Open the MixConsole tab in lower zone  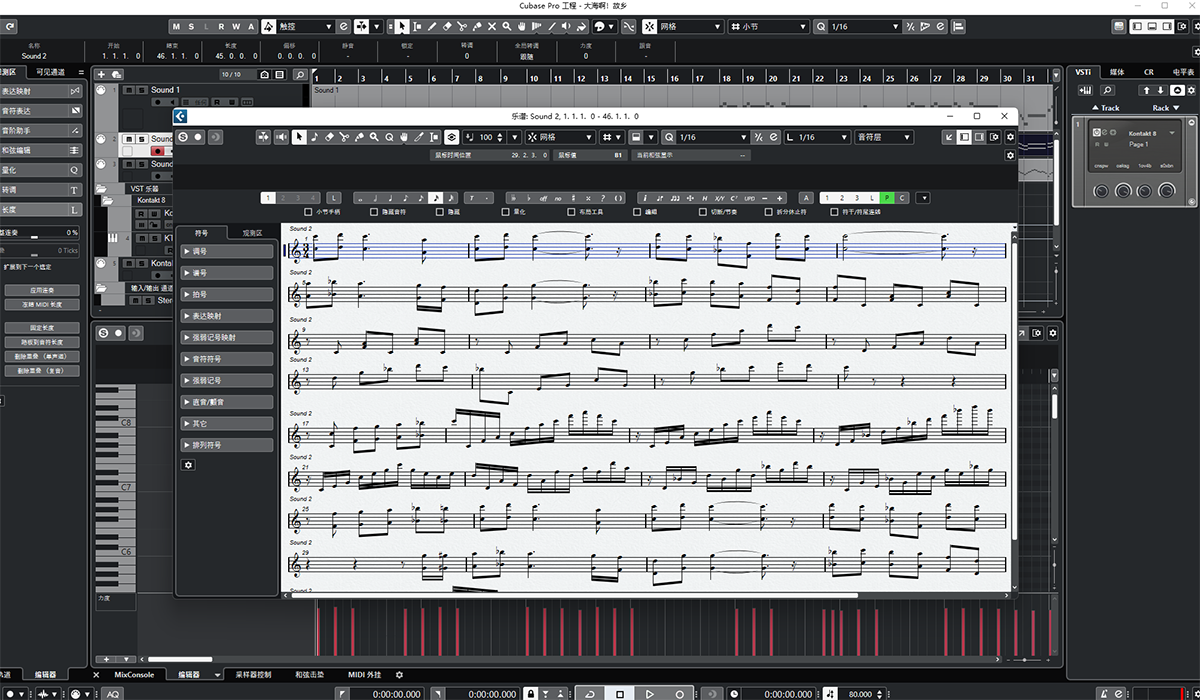coord(134,675)
